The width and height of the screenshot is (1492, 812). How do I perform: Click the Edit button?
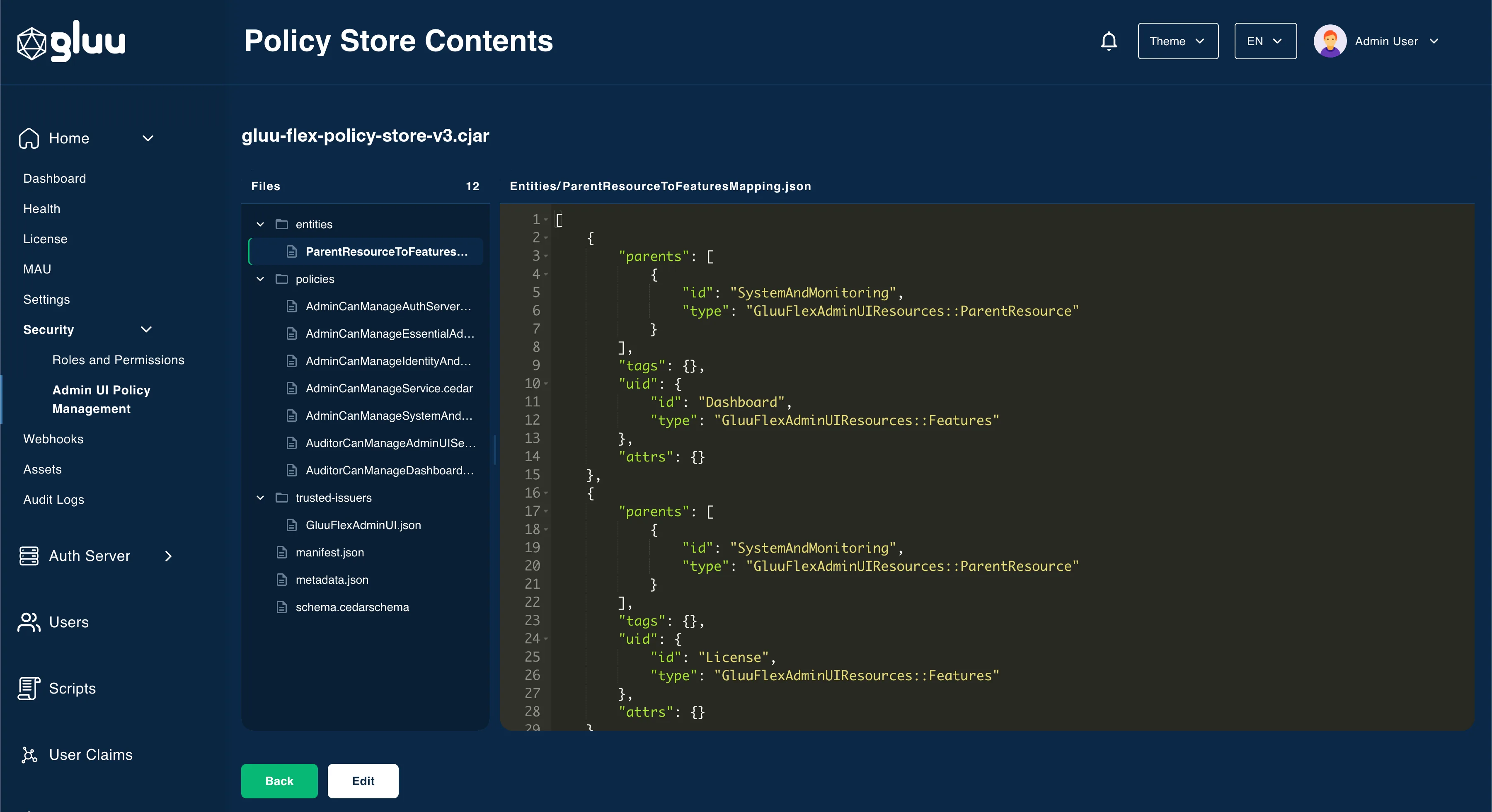pos(363,781)
